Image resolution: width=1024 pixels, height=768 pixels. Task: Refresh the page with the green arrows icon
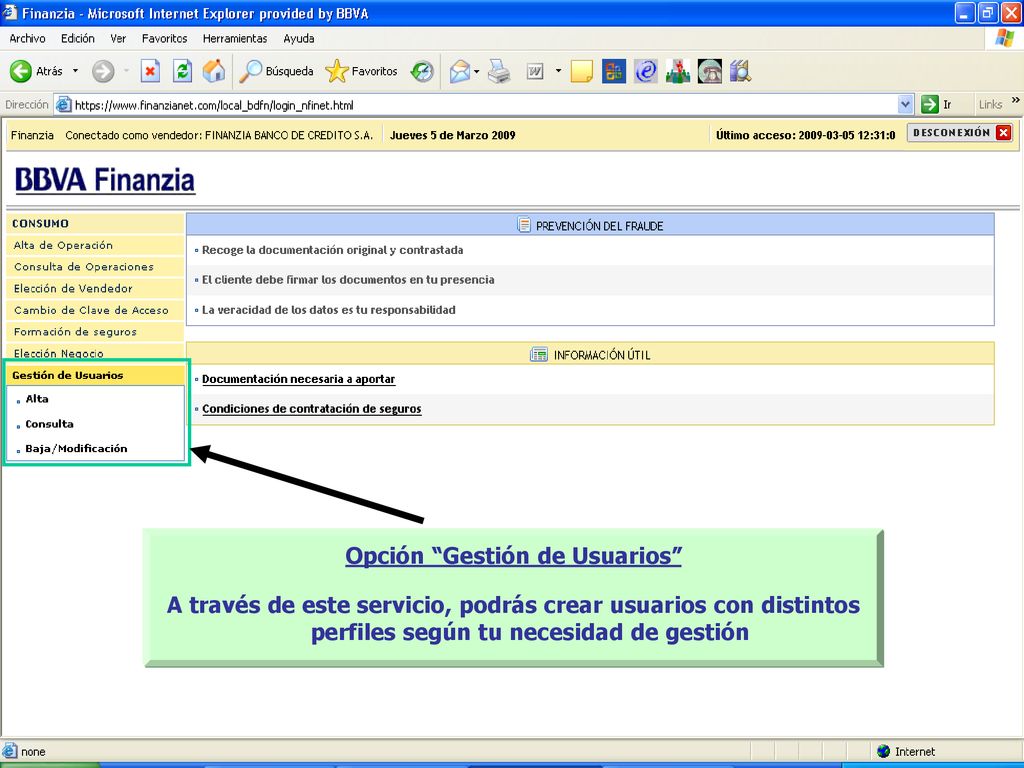[182, 71]
